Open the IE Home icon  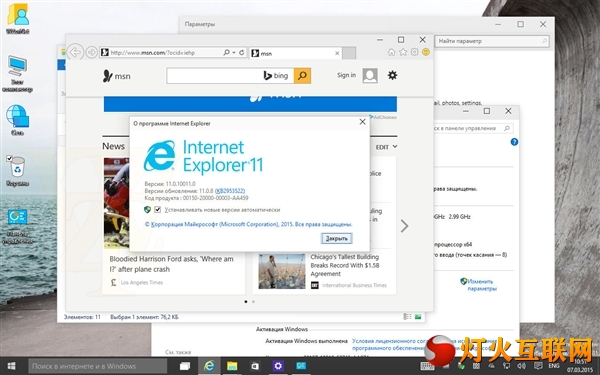391,52
